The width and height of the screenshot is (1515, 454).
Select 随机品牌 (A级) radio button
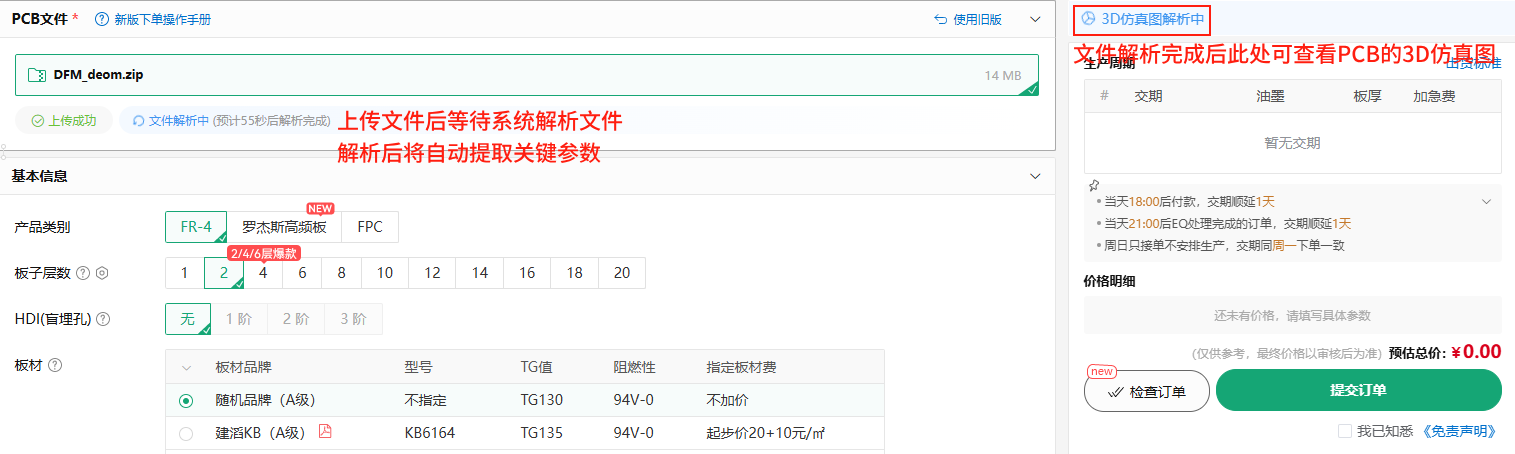click(185, 400)
